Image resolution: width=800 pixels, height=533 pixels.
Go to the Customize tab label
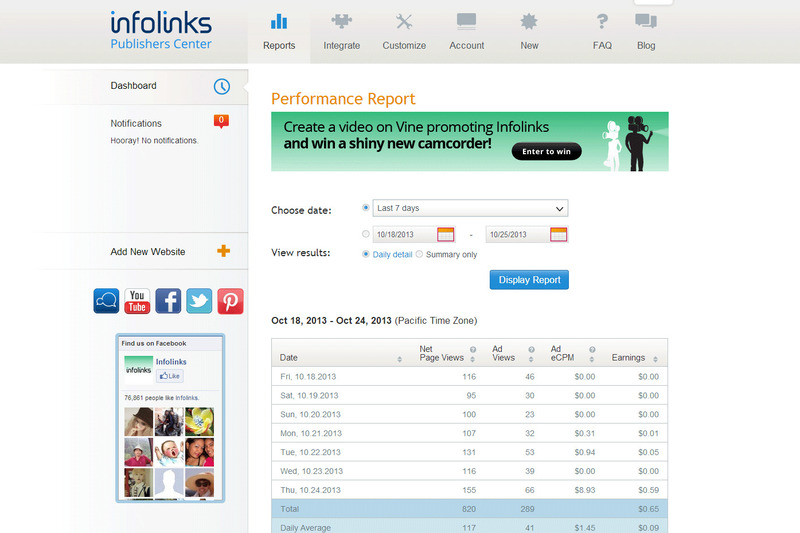[404, 45]
